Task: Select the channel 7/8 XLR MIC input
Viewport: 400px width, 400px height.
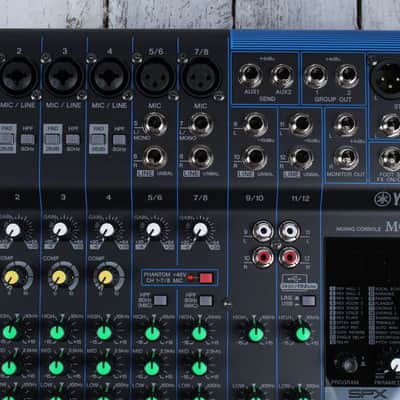Action: pos(201,77)
